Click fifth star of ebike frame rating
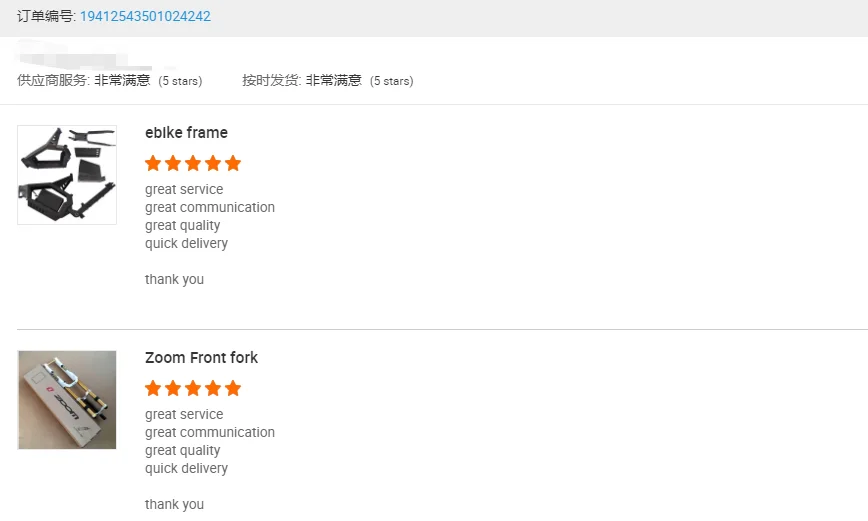 (233, 163)
